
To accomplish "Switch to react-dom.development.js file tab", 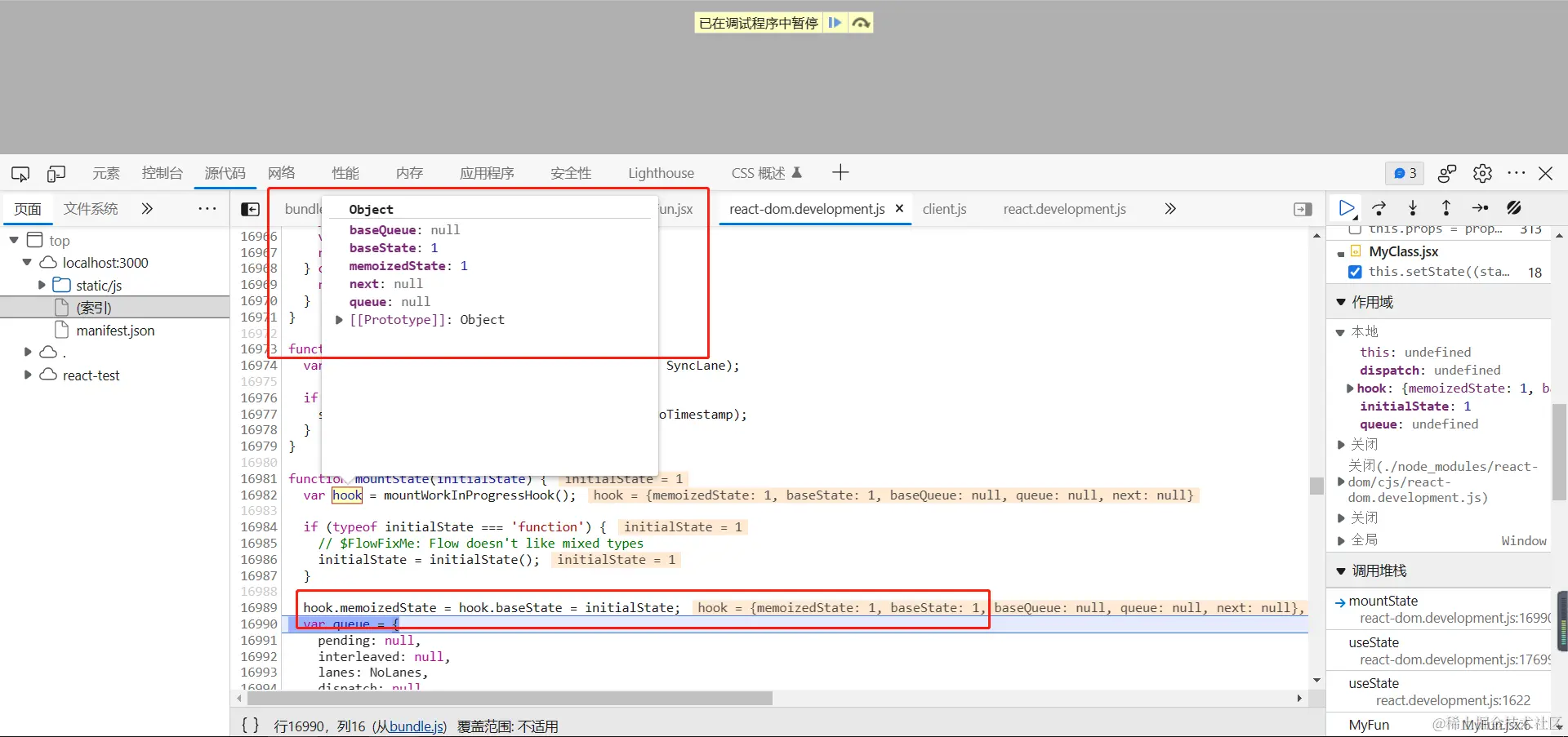I will pos(807,209).
